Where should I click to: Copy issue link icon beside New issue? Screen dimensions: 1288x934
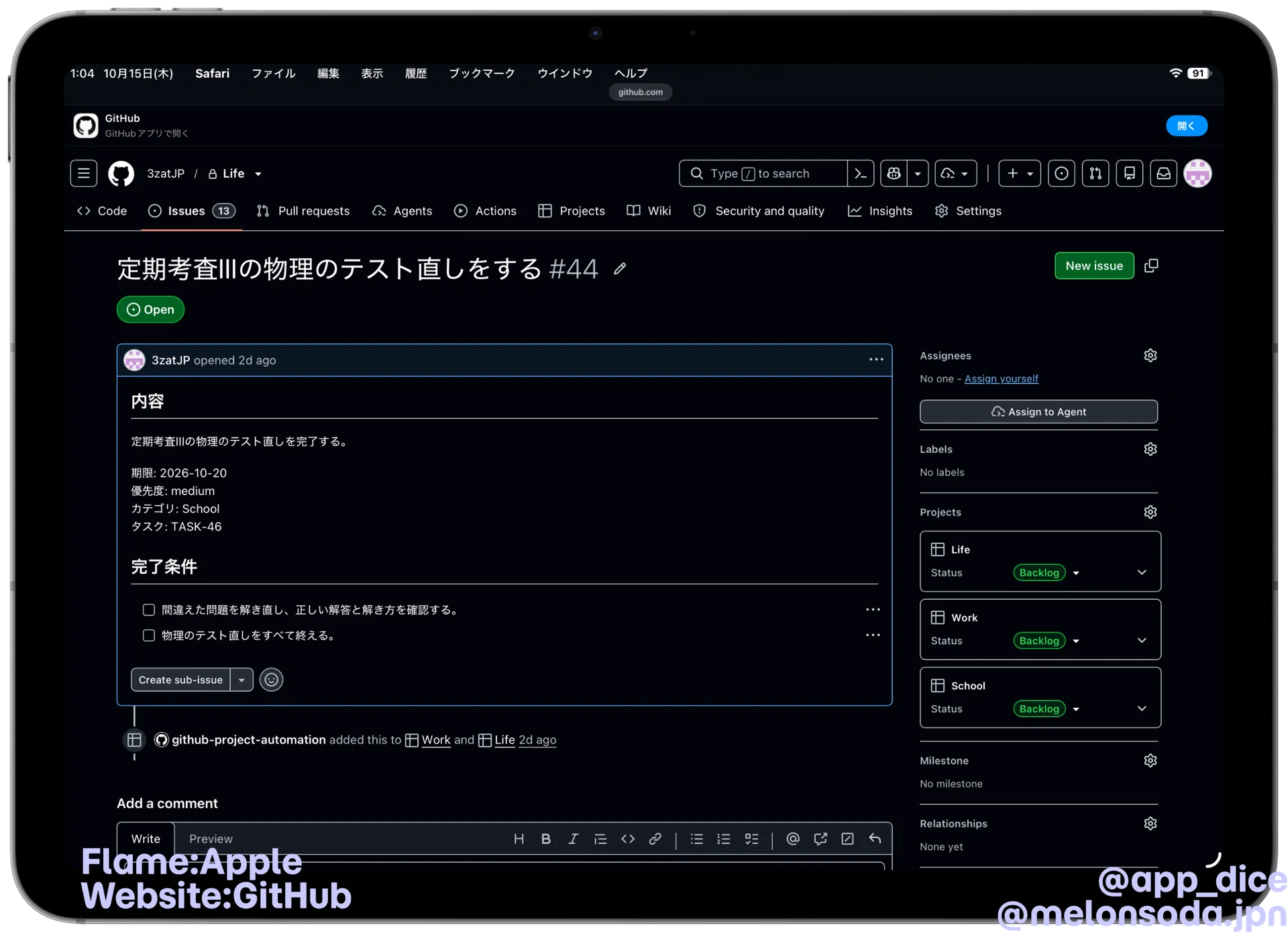coord(1151,266)
